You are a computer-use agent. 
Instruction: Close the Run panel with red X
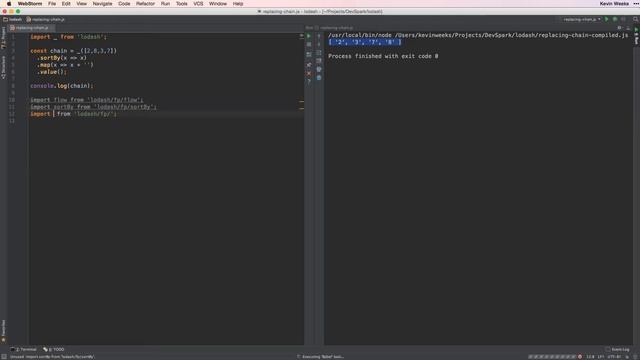[309, 73]
